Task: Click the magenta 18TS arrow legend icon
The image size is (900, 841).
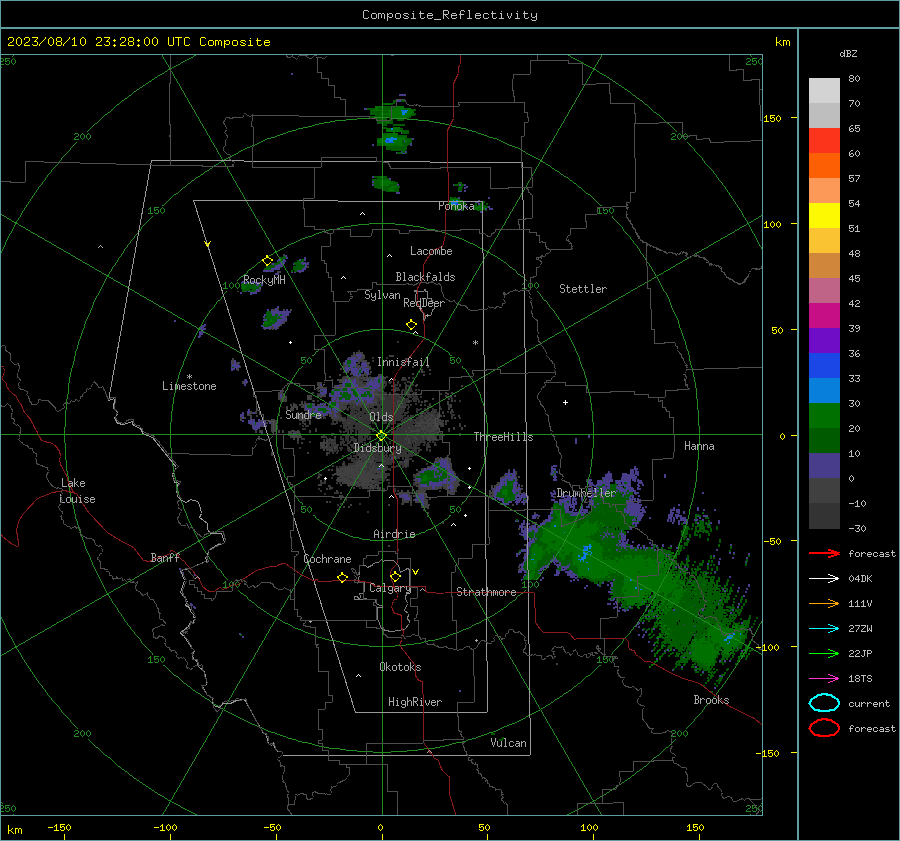Action: (x=824, y=679)
